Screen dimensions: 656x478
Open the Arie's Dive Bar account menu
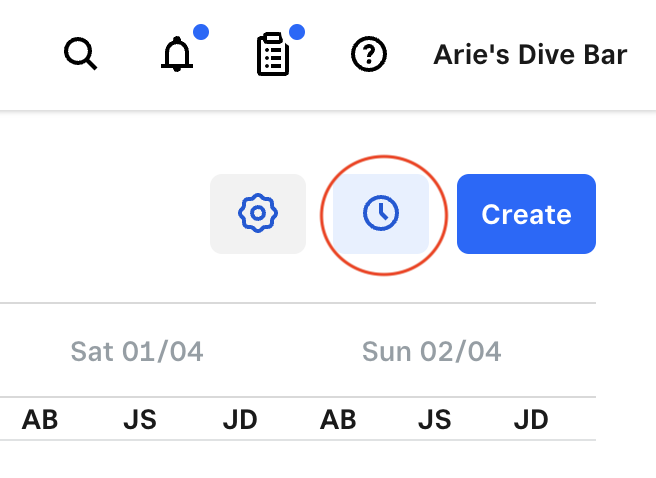[x=530, y=54]
